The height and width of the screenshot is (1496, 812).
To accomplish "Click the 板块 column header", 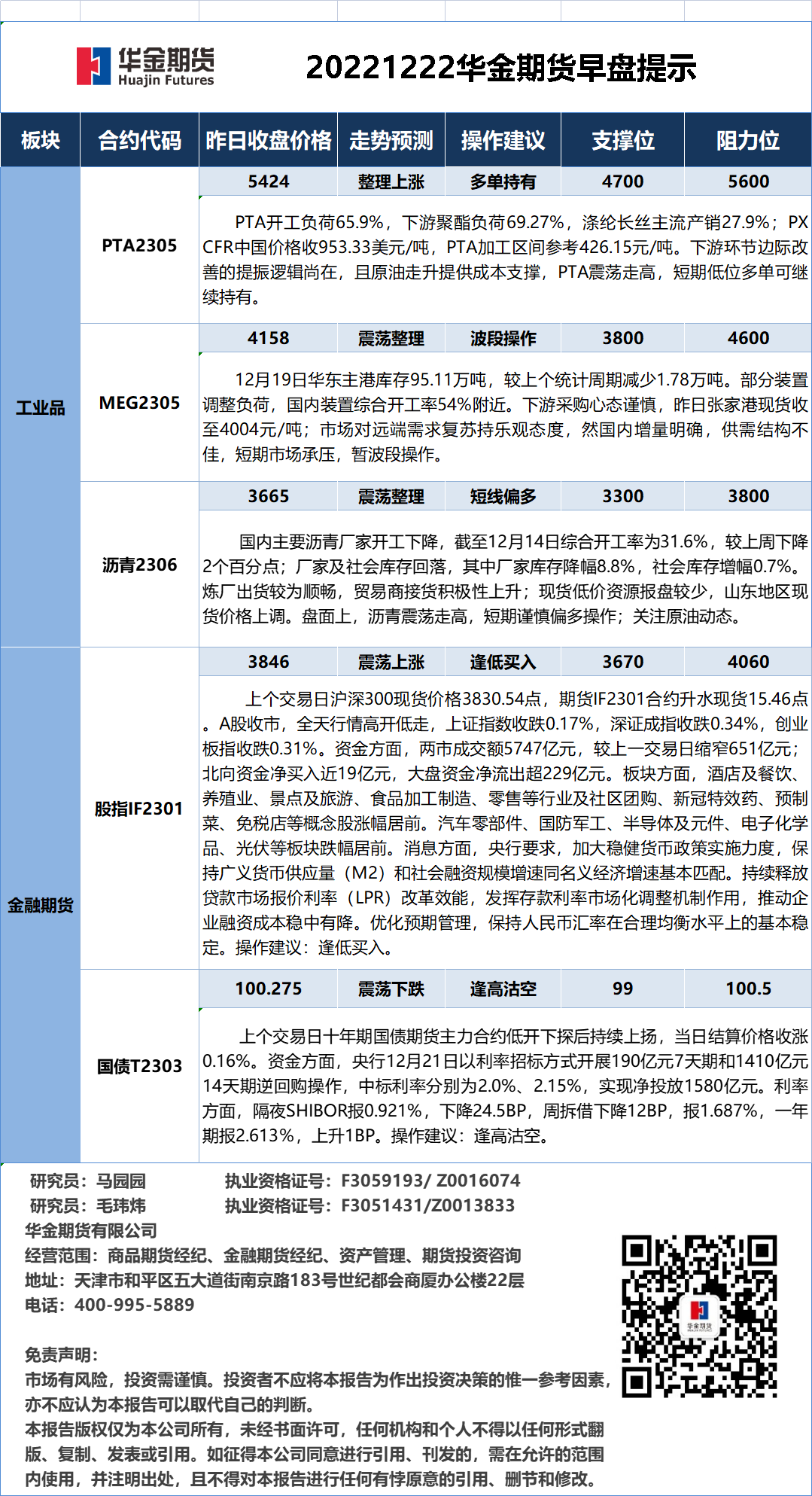I will point(40,140).
